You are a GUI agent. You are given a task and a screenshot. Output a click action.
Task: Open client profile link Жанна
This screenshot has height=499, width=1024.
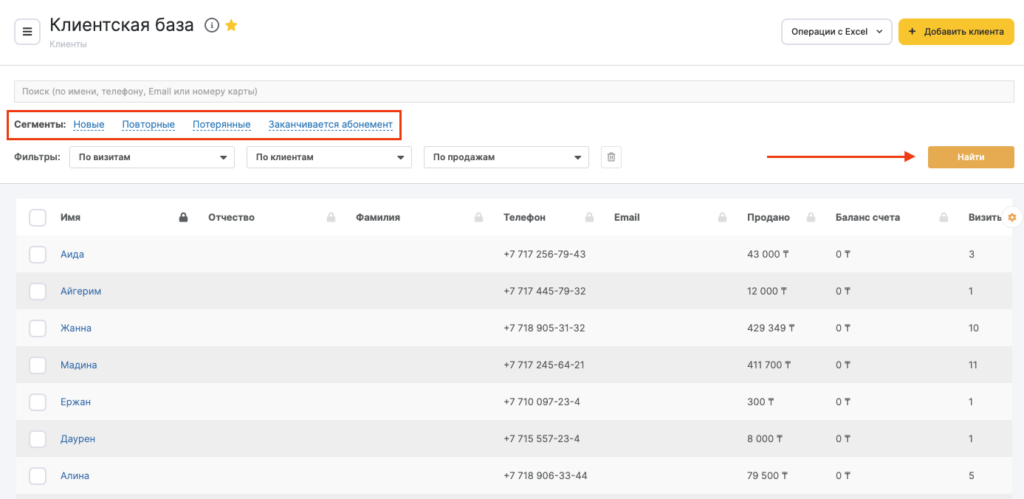click(76, 328)
